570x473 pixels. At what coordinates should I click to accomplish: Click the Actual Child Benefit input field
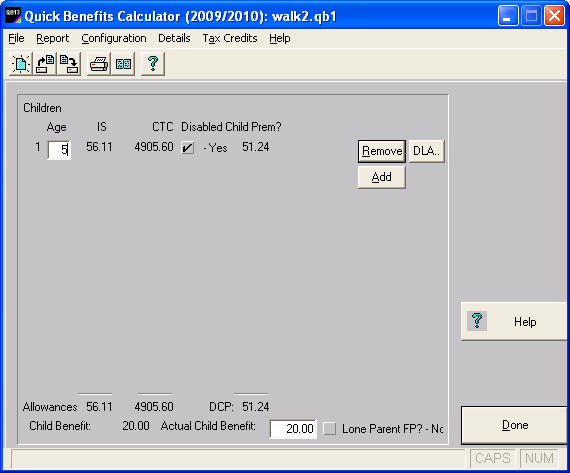click(293, 429)
